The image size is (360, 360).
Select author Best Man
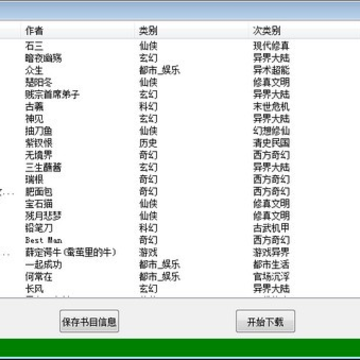44,240
